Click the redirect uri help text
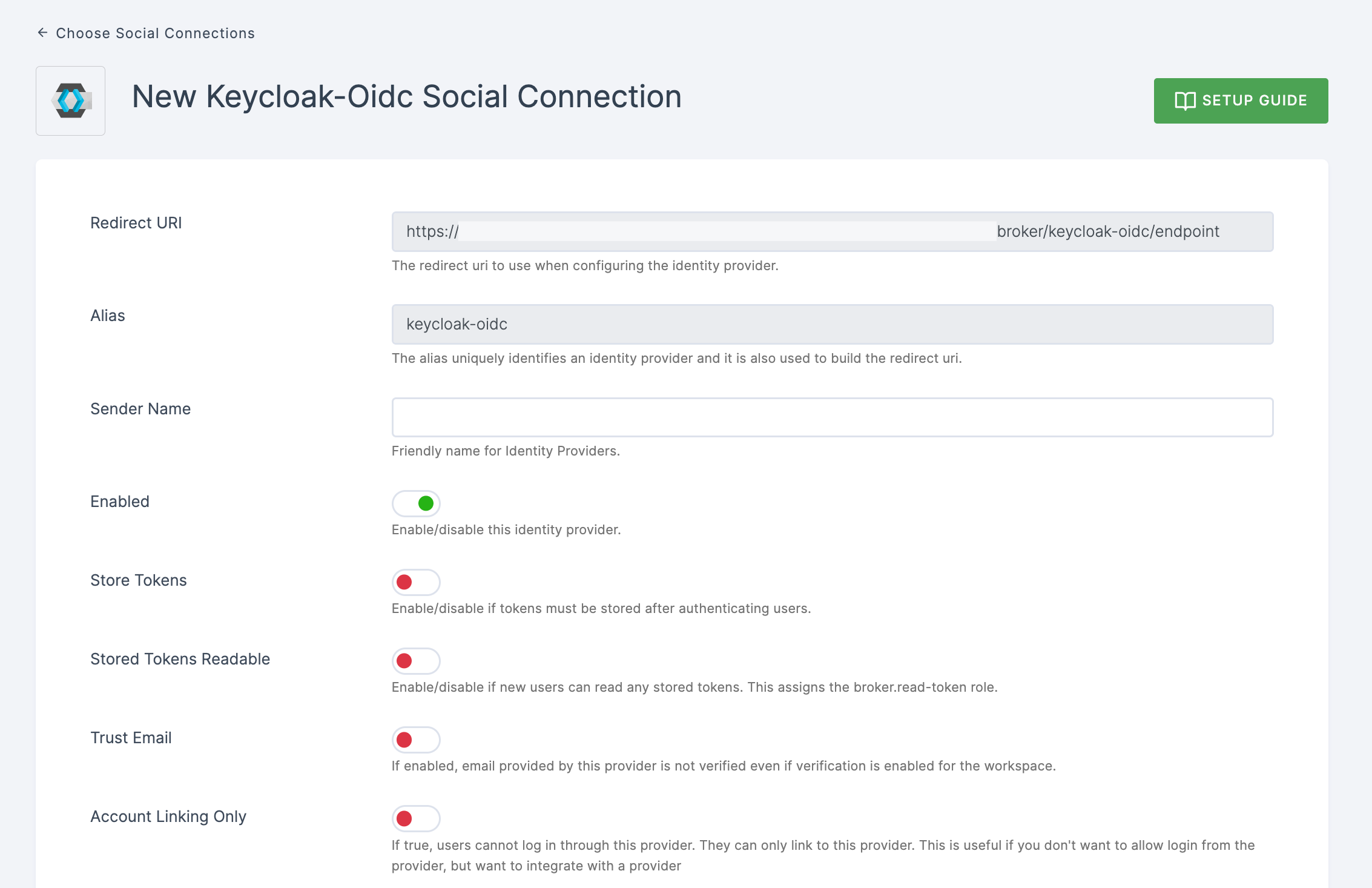This screenshot has width=1372, height=888. click(585, 265)
